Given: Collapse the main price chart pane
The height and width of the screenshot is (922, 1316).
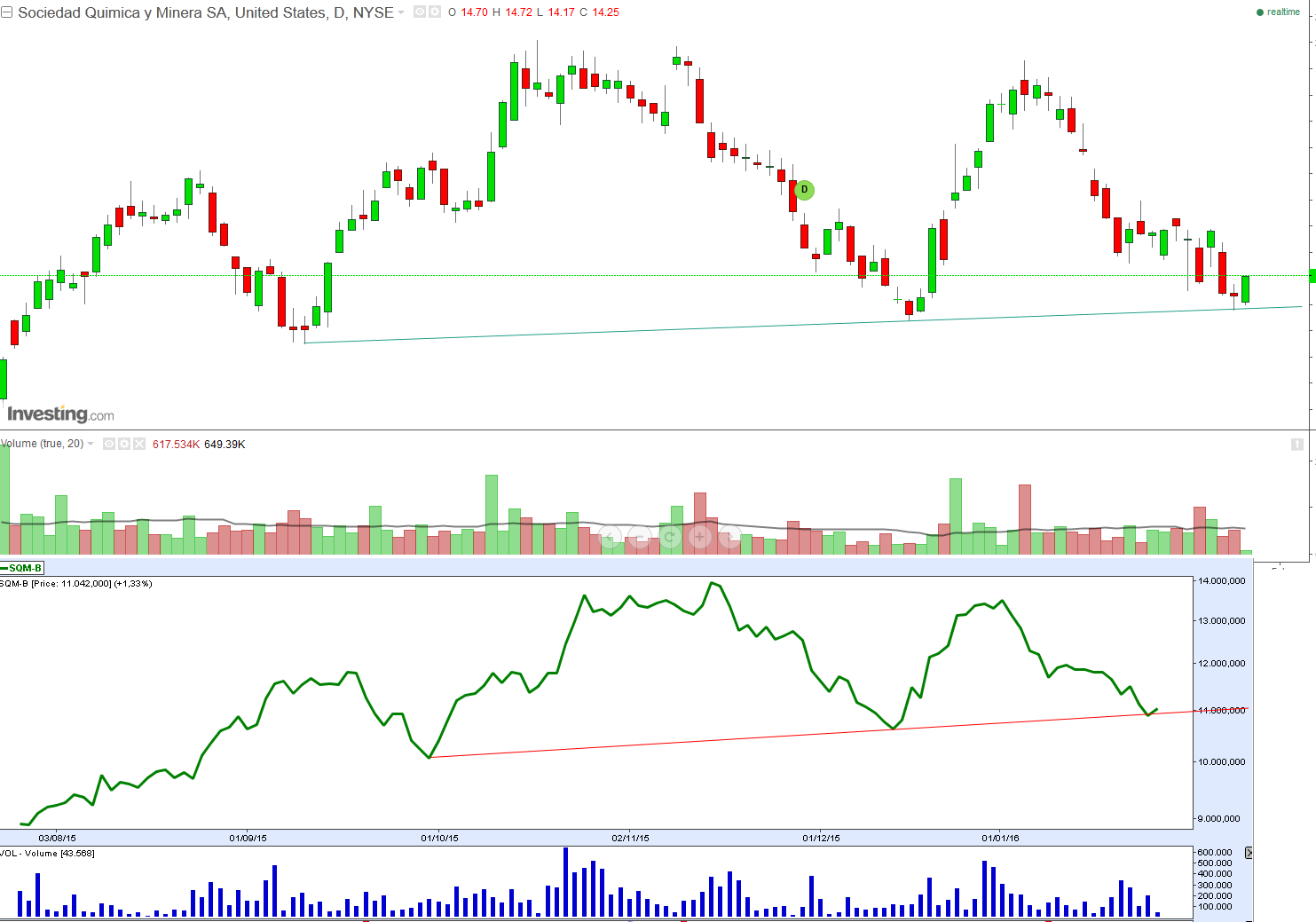Looking at the screenshot, I should pyautogui.click(x=6, y=12).
